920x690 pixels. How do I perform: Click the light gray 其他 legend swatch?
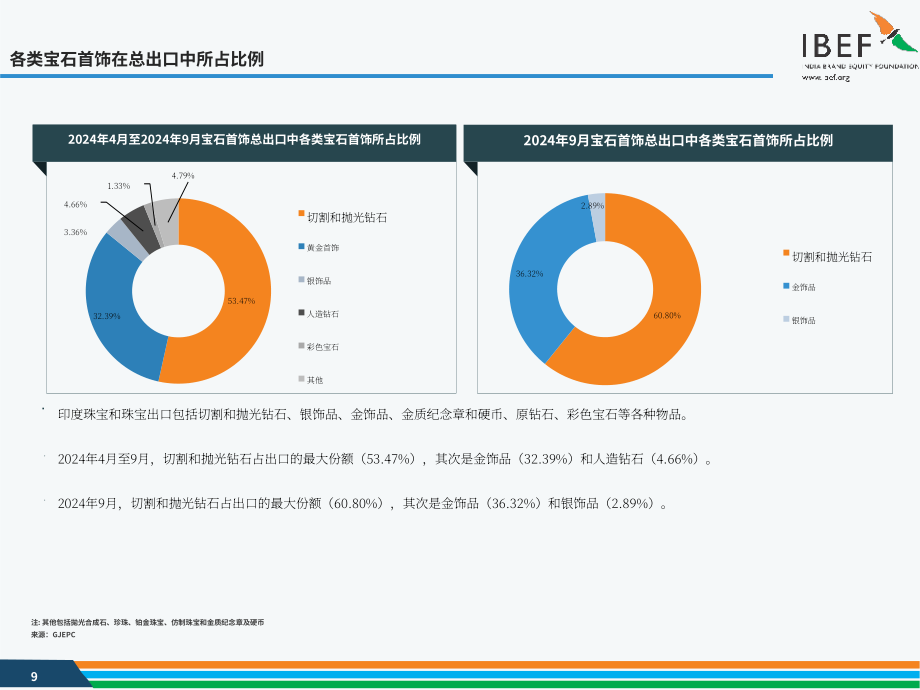point(301,379)
